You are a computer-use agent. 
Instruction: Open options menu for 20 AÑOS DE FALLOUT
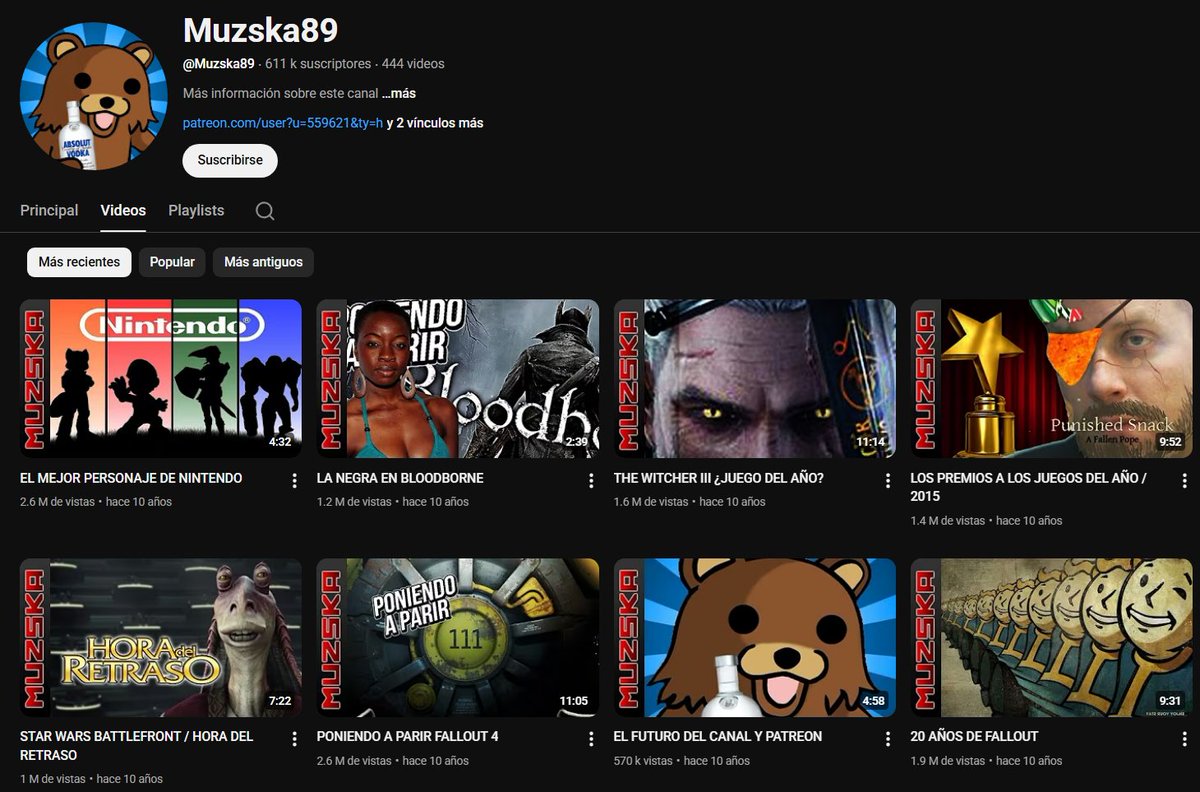[x=1185, y=739]
